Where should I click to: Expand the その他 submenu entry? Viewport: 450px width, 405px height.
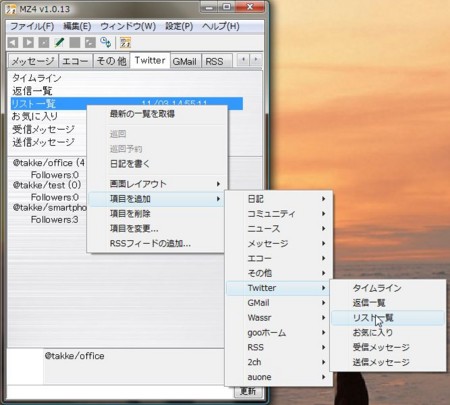[x=279, y=273]
